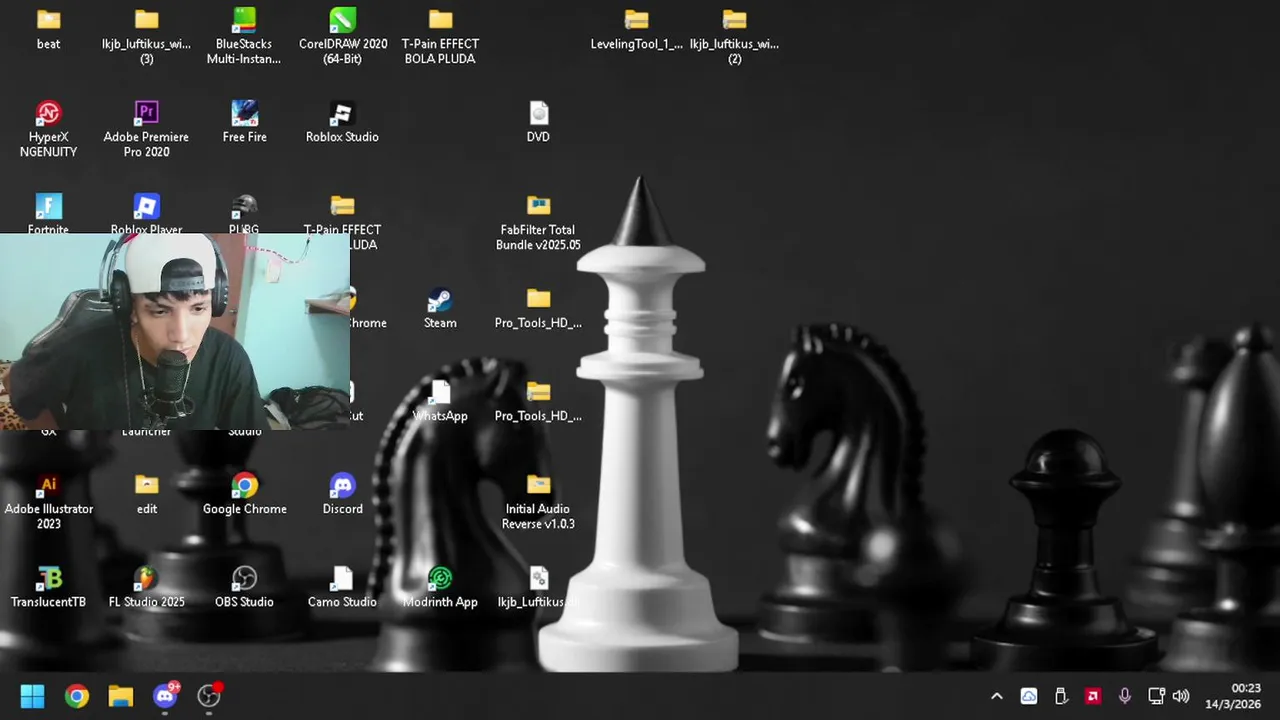Select Adobe Illustrator 2023 shortcut
Image resolution: width=1280 pixels, height=720 pixels.
48,502
